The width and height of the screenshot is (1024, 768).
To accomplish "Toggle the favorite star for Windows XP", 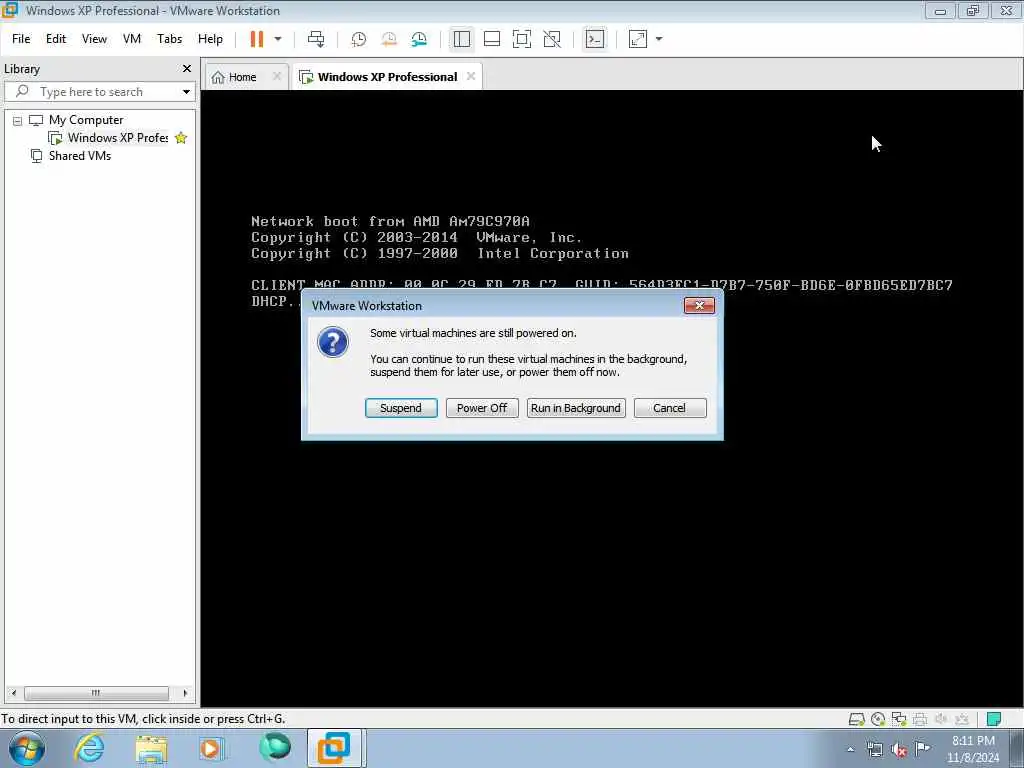I will point(181,138).
